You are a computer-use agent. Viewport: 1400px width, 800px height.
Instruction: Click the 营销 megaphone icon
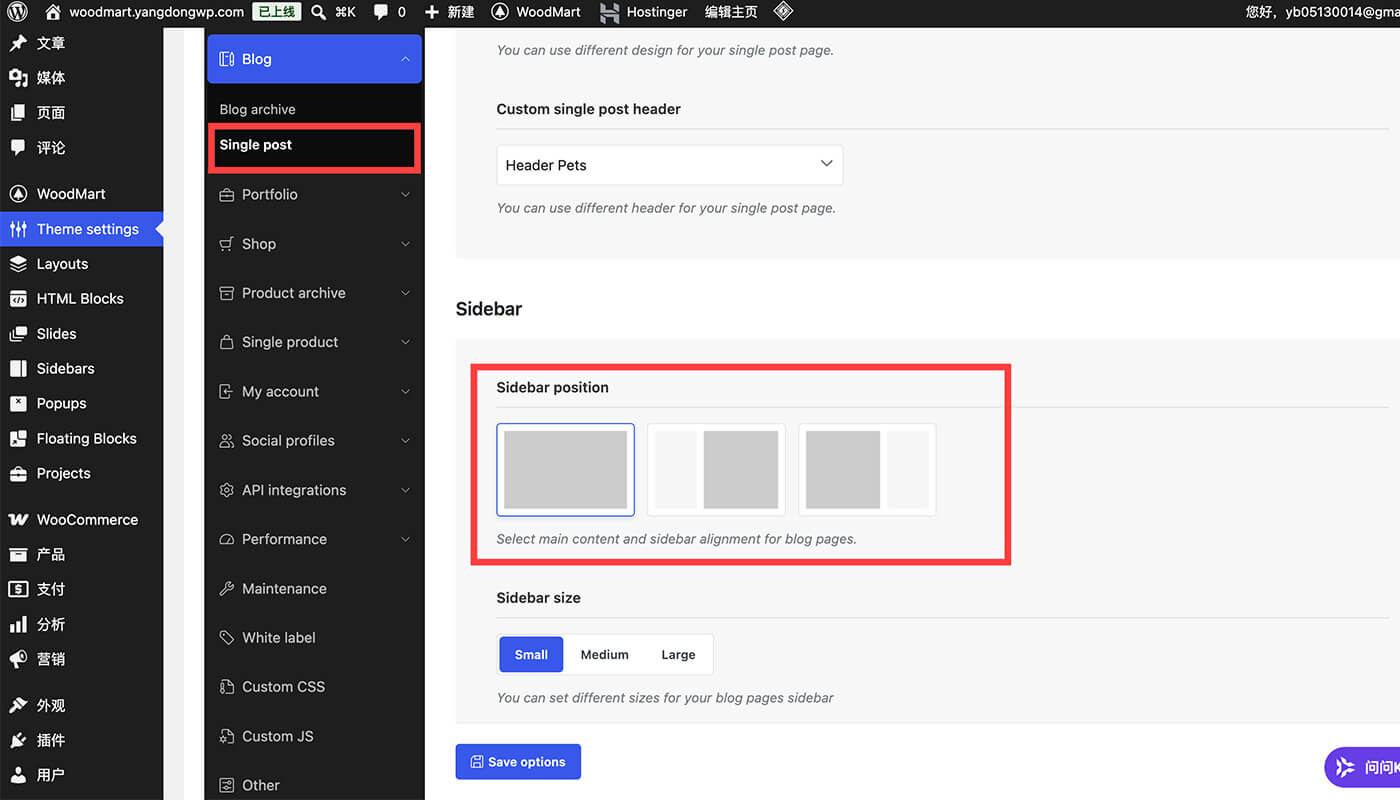click(x=18, y=659)
